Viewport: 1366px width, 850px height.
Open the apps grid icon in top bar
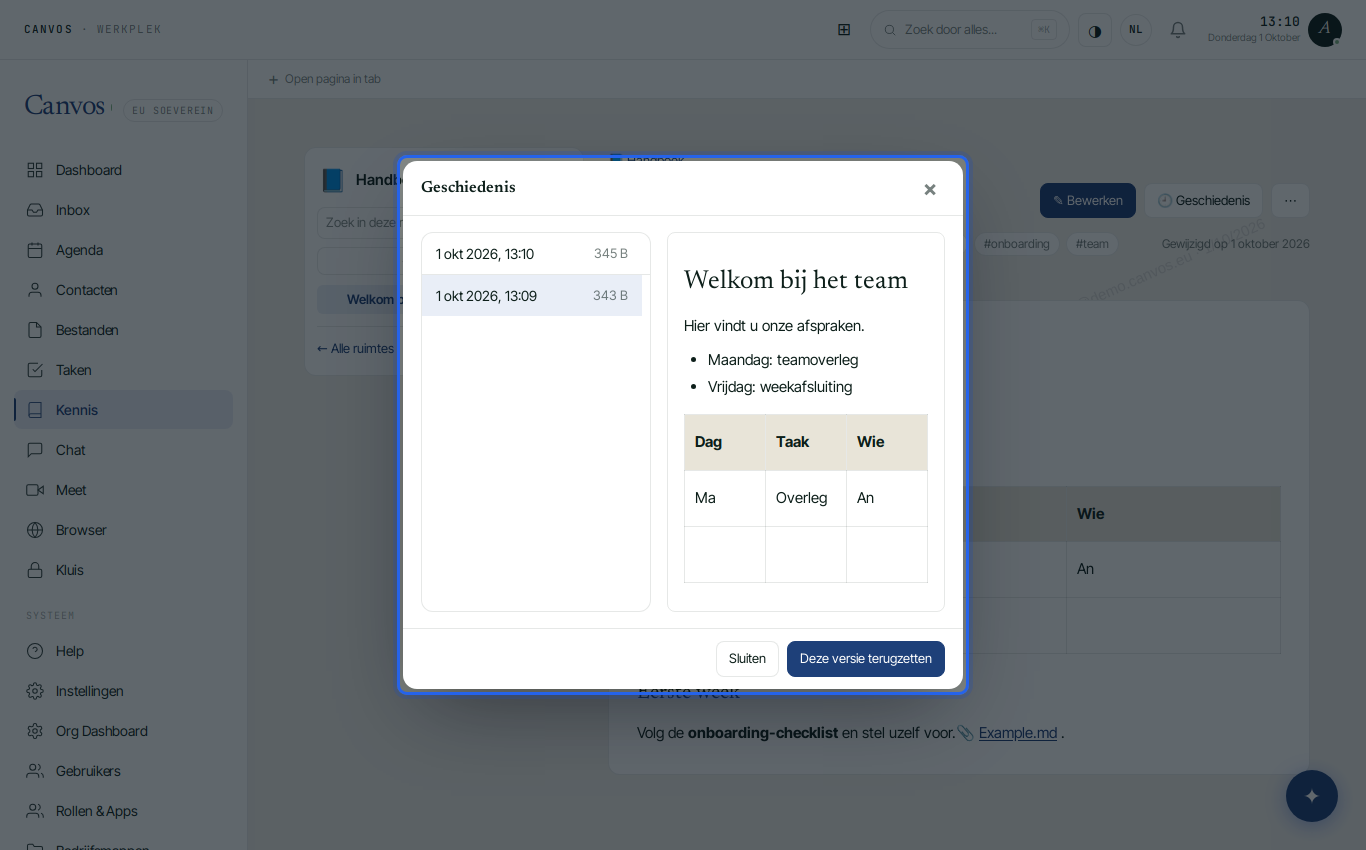click(x=844, y=30)
